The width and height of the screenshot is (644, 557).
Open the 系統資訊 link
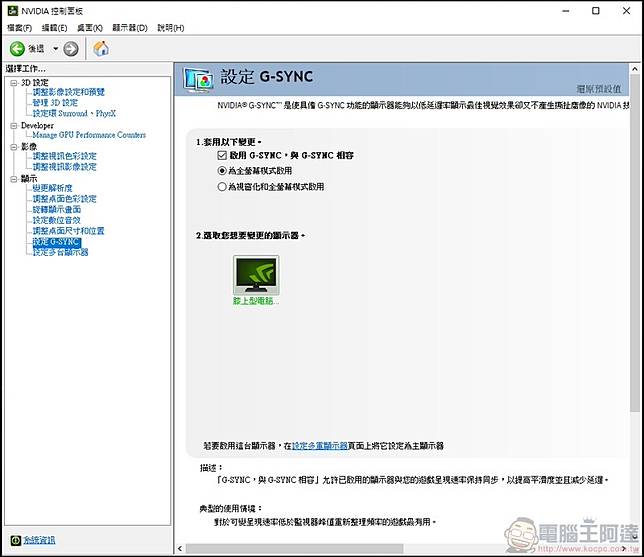click(x=39, y=540)
